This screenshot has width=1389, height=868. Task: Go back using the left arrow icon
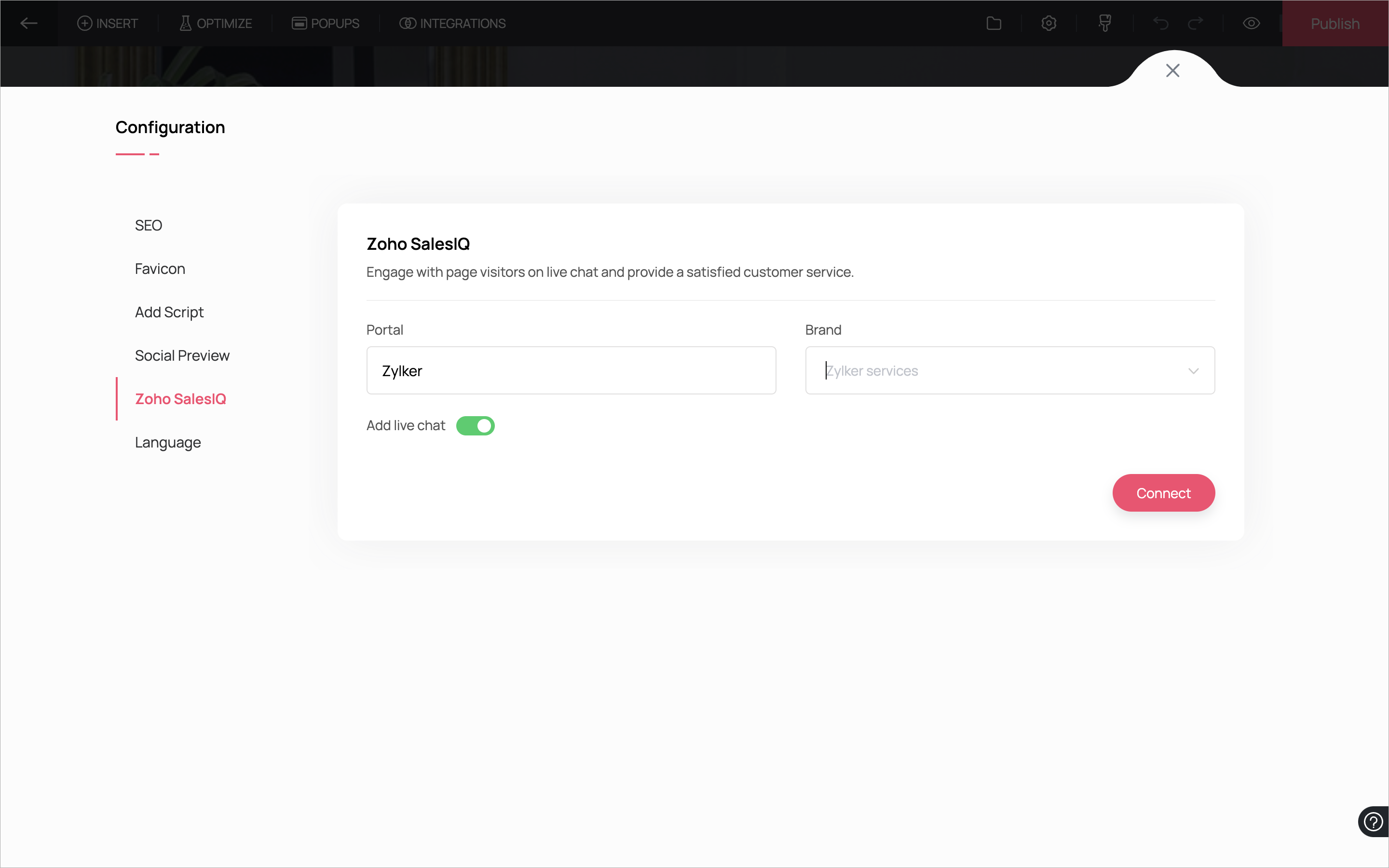[29, 24]
